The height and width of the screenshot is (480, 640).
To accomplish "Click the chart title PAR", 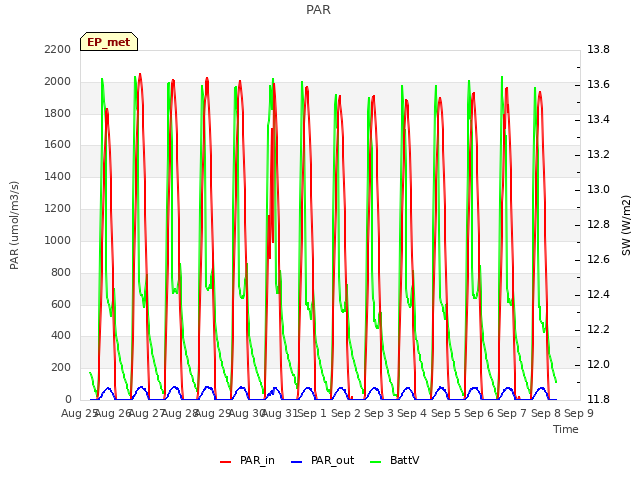I will [318, 10].
